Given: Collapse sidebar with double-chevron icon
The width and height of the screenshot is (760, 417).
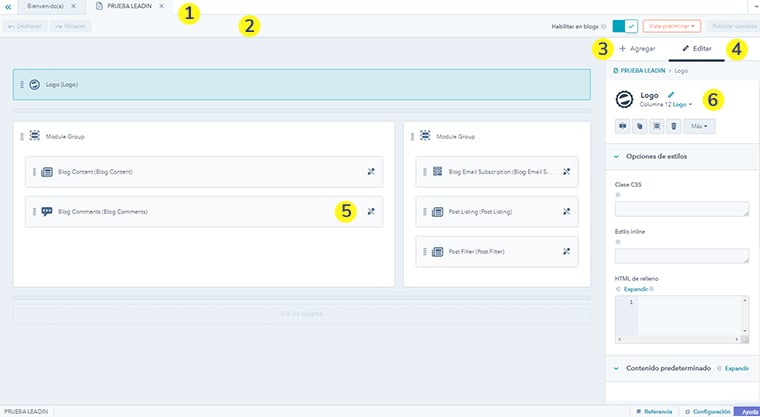Looking at the screenshot, I should pyautogui.click(x=8, y=6).
